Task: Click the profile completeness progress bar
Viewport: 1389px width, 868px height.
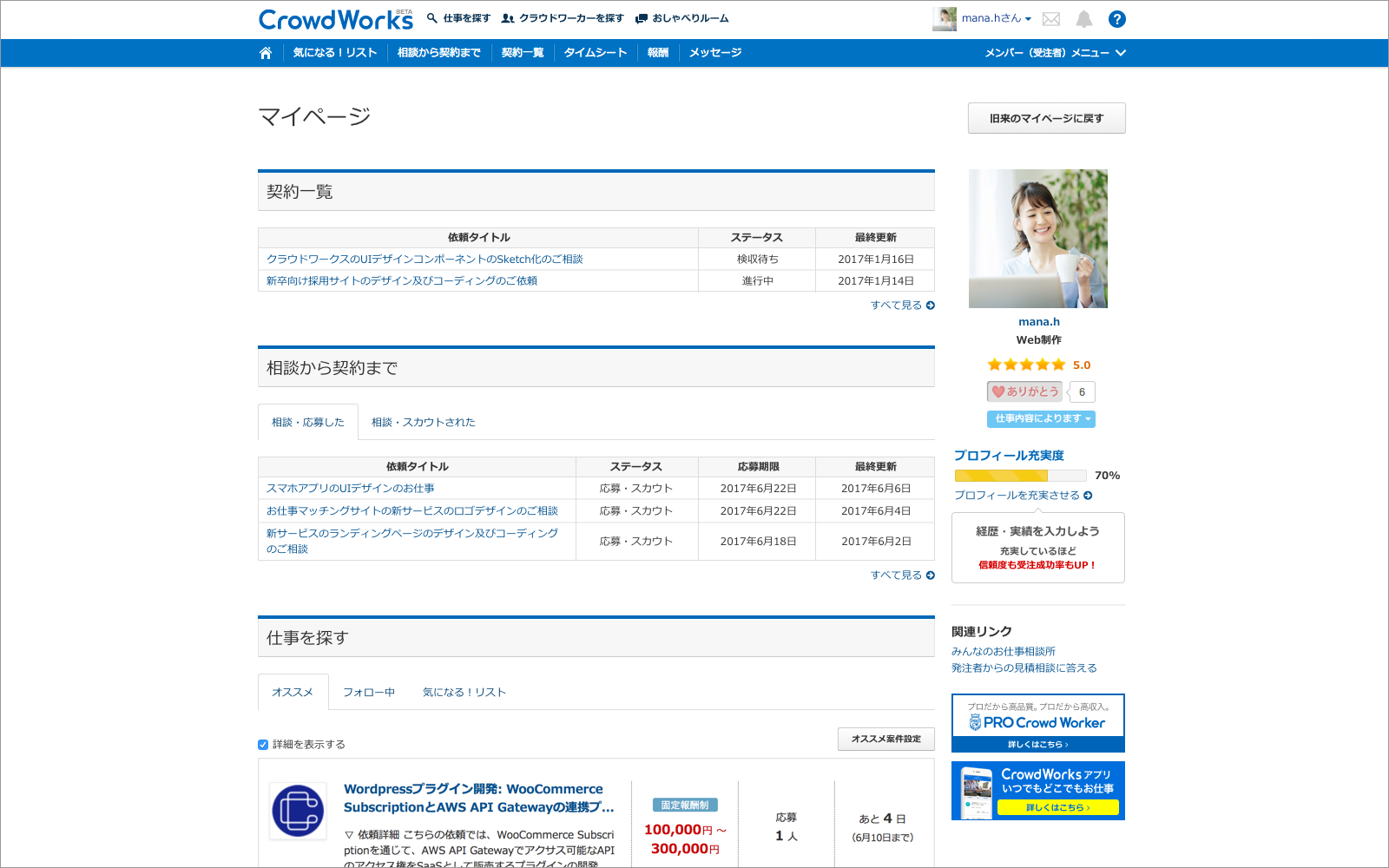Action: (1020, 476)
